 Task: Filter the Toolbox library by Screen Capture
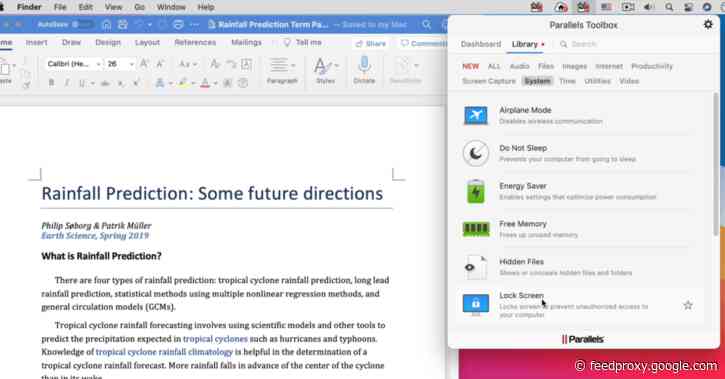489,81
